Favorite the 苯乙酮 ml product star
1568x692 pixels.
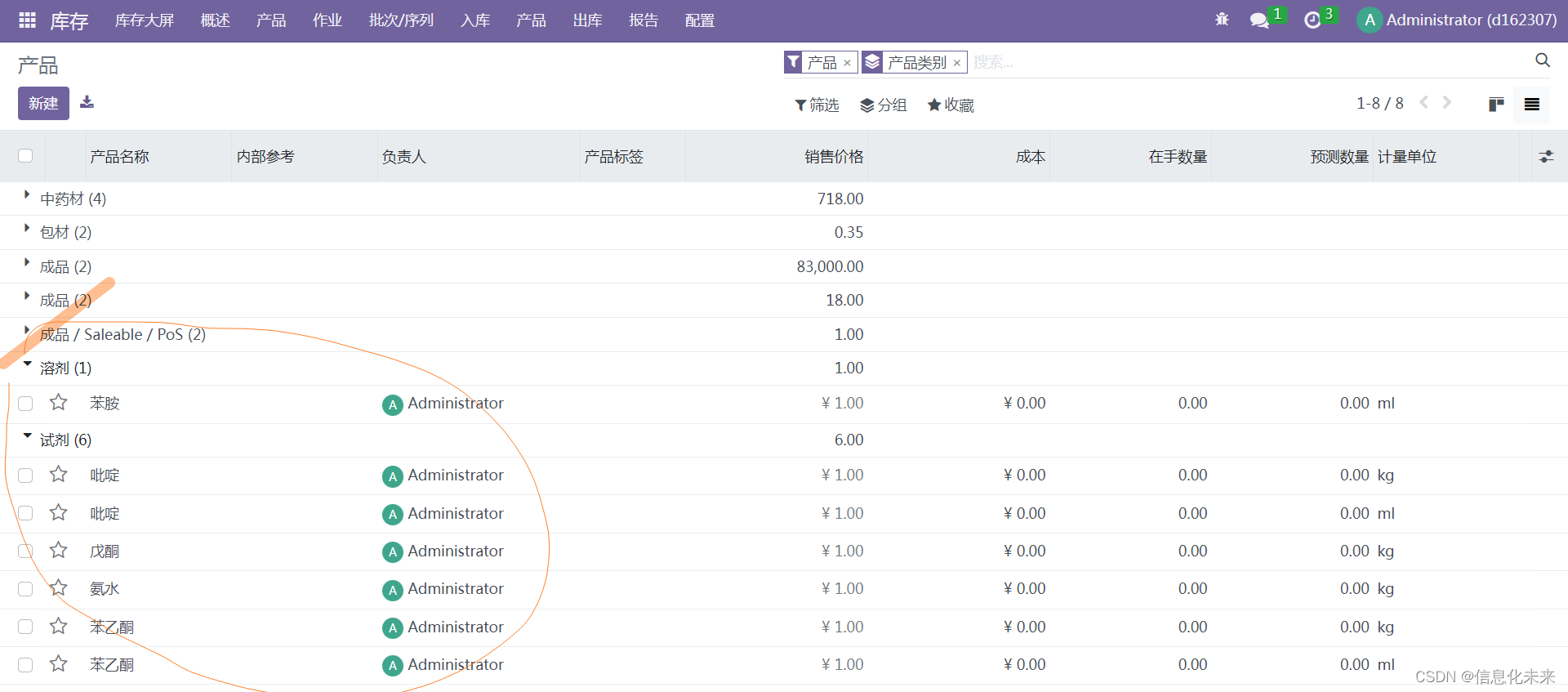pyautogui.click(x=58, y=664)
